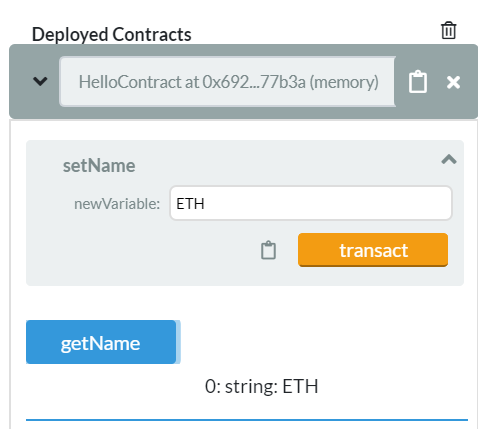The height and width of the screenshot is (429, 478).
Task: Click the '(memory)' text in contract label
Action: 344,82
